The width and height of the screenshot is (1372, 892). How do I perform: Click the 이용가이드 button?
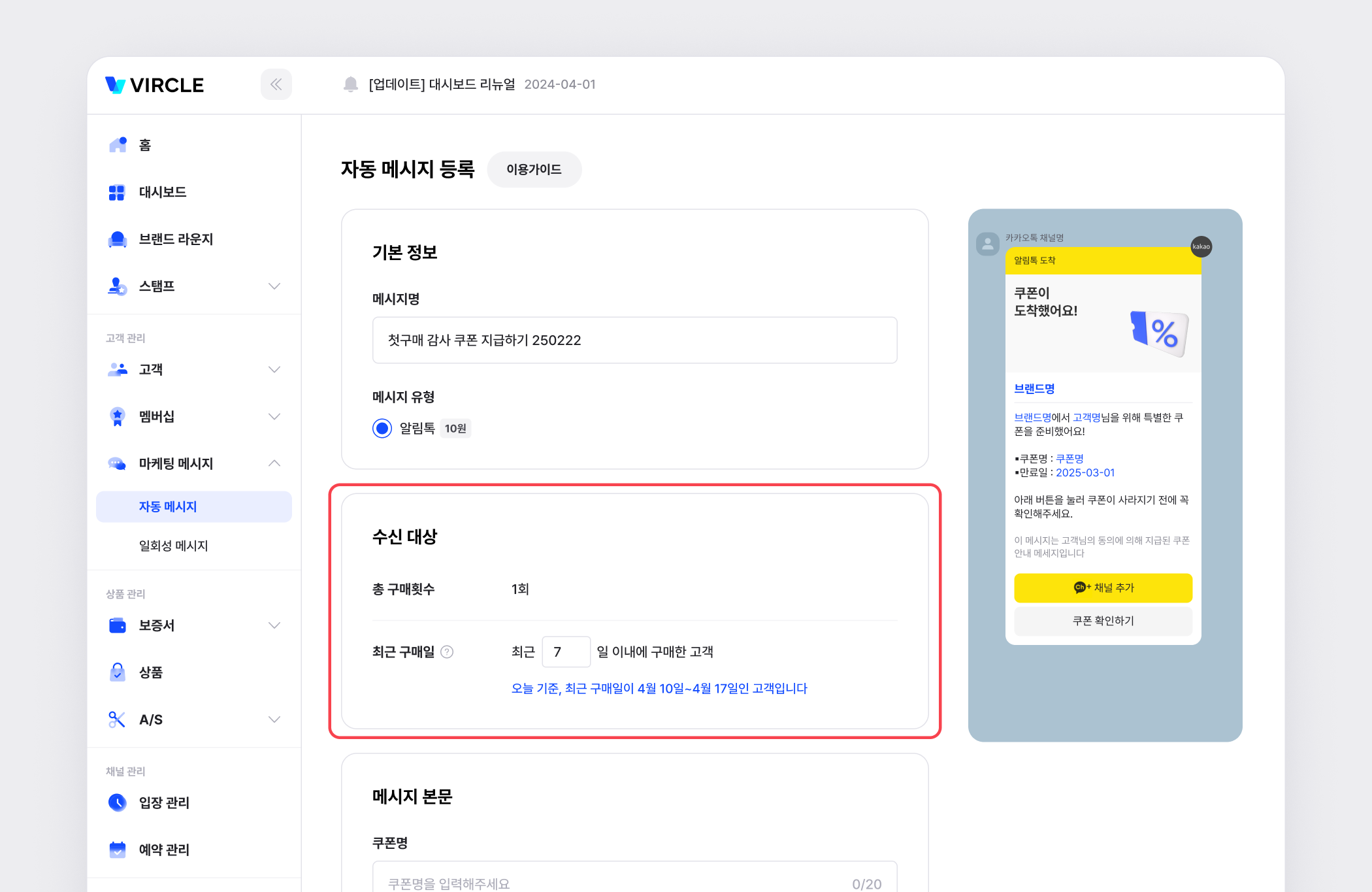(x=534, y=169)
